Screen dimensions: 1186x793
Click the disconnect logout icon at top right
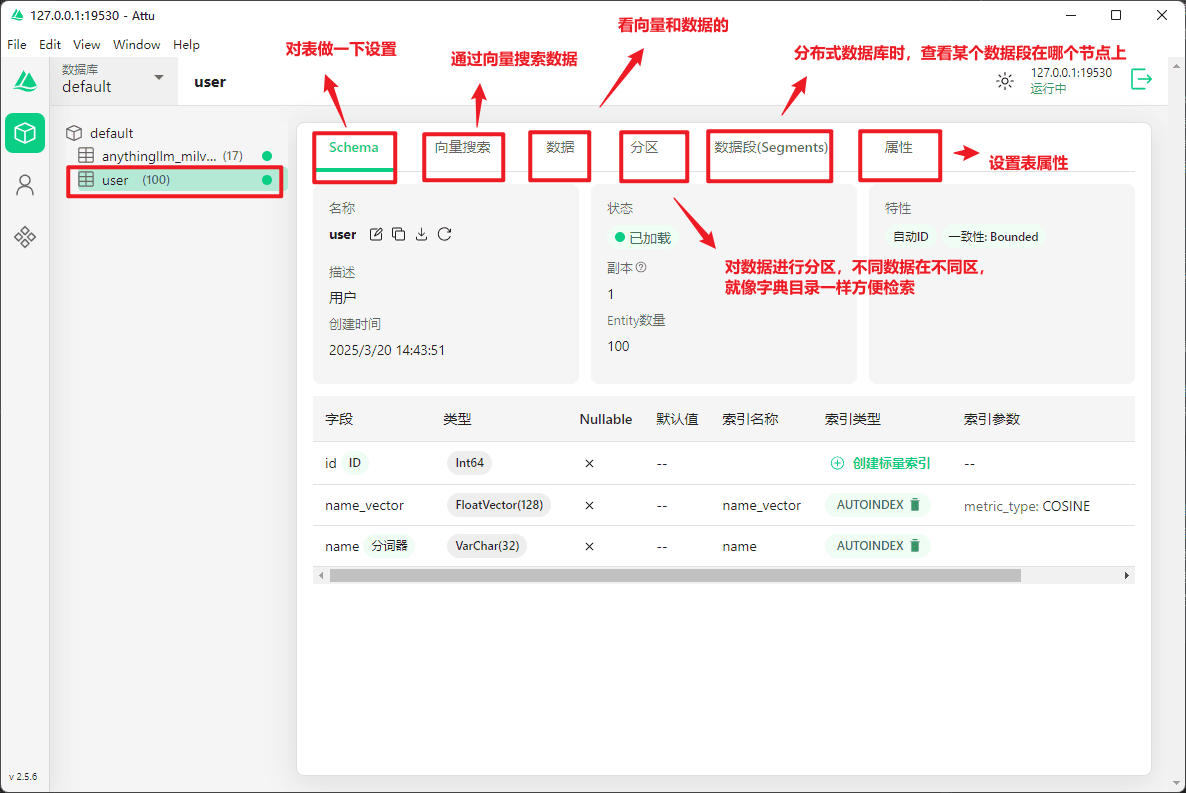pyautogui.click(x=1141, y=80)
